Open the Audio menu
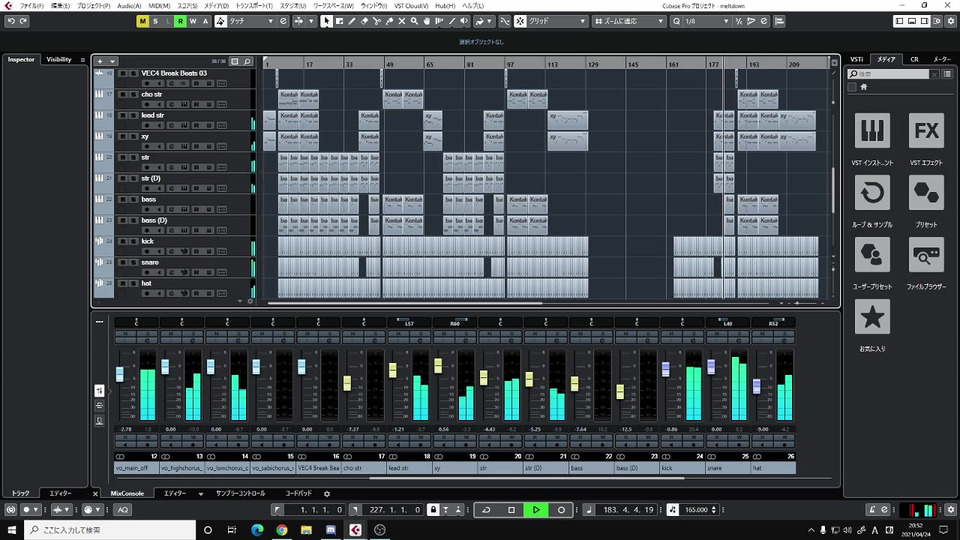The height and width of the screenshot is (540, 960). (128, 6)
